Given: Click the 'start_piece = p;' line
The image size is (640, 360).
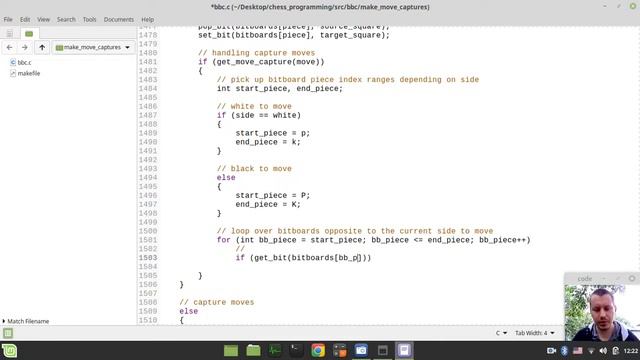Looking at the screenshot, I should click(273, 133).
